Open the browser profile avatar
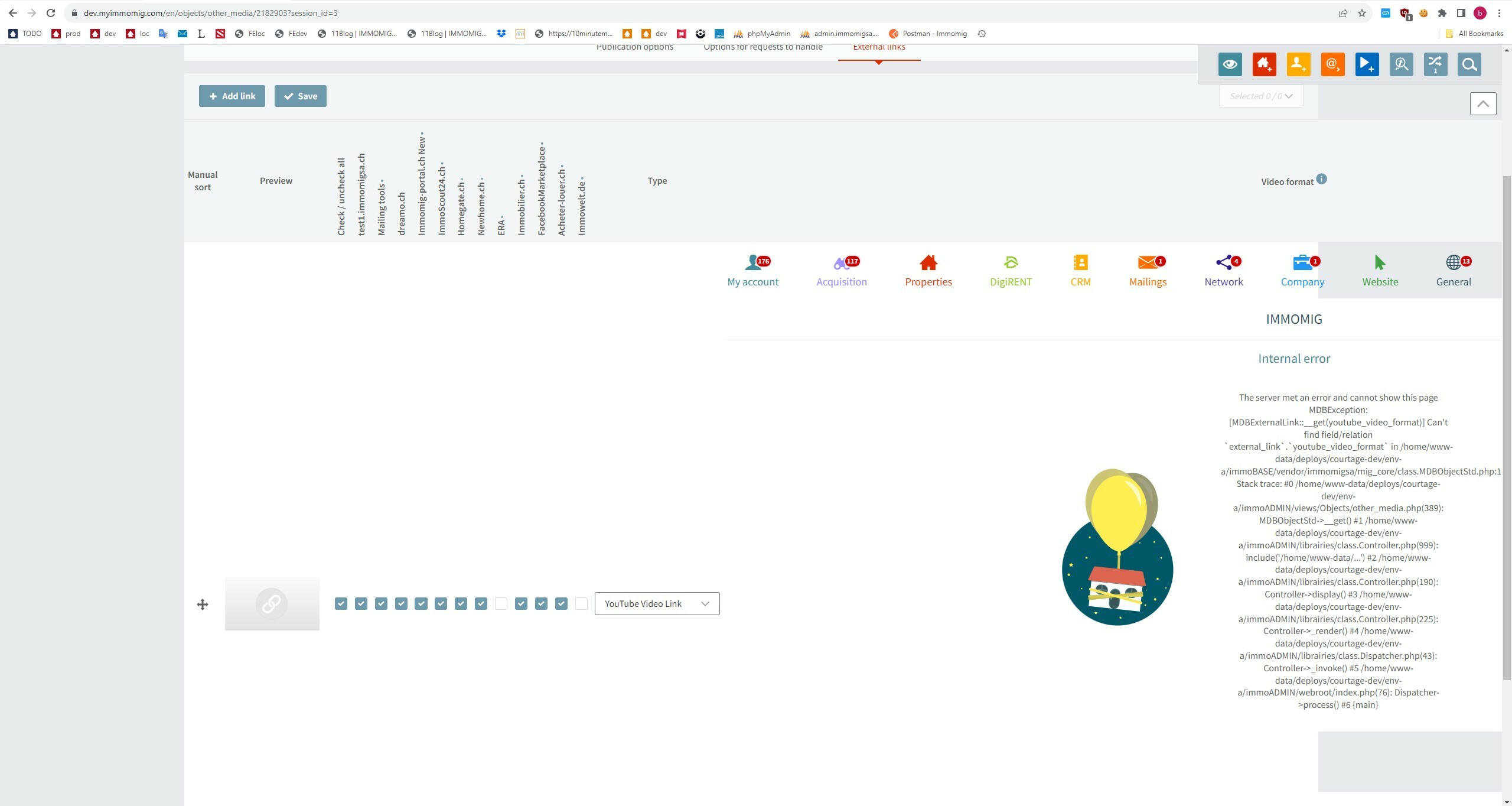The height and width of the screenshot is (806, 1512). [x=1480, y=13]
